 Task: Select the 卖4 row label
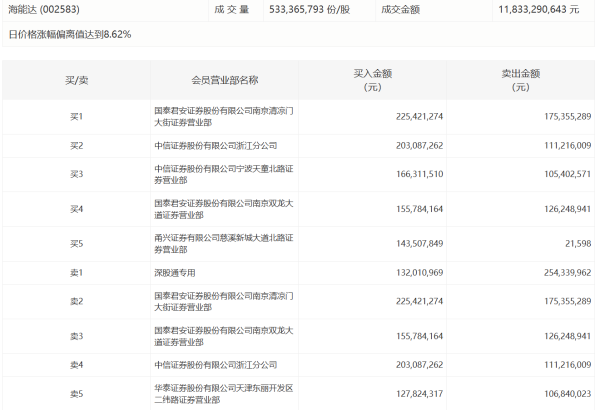click(77, 365)
